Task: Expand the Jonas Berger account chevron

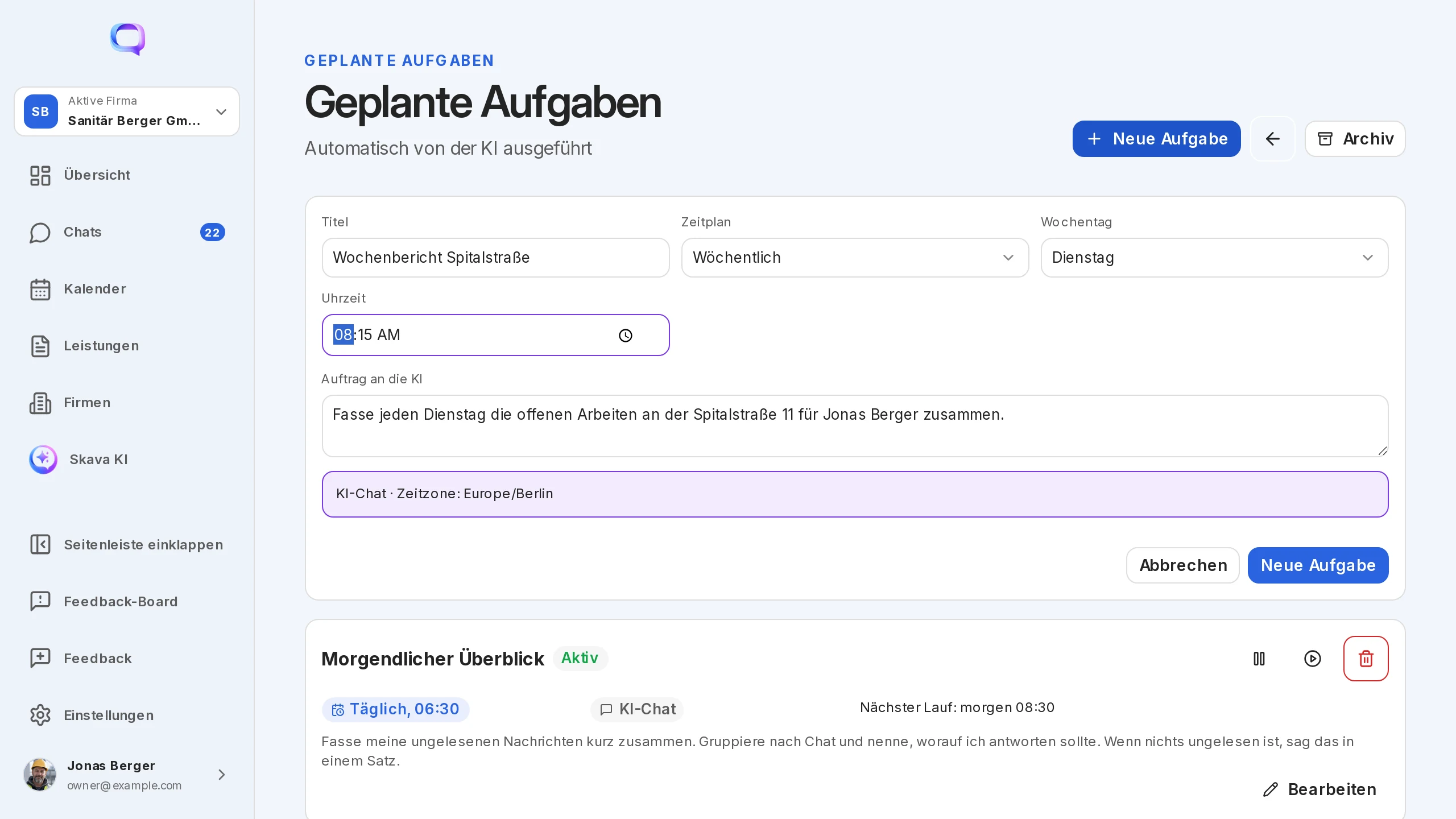Action: 222,775
